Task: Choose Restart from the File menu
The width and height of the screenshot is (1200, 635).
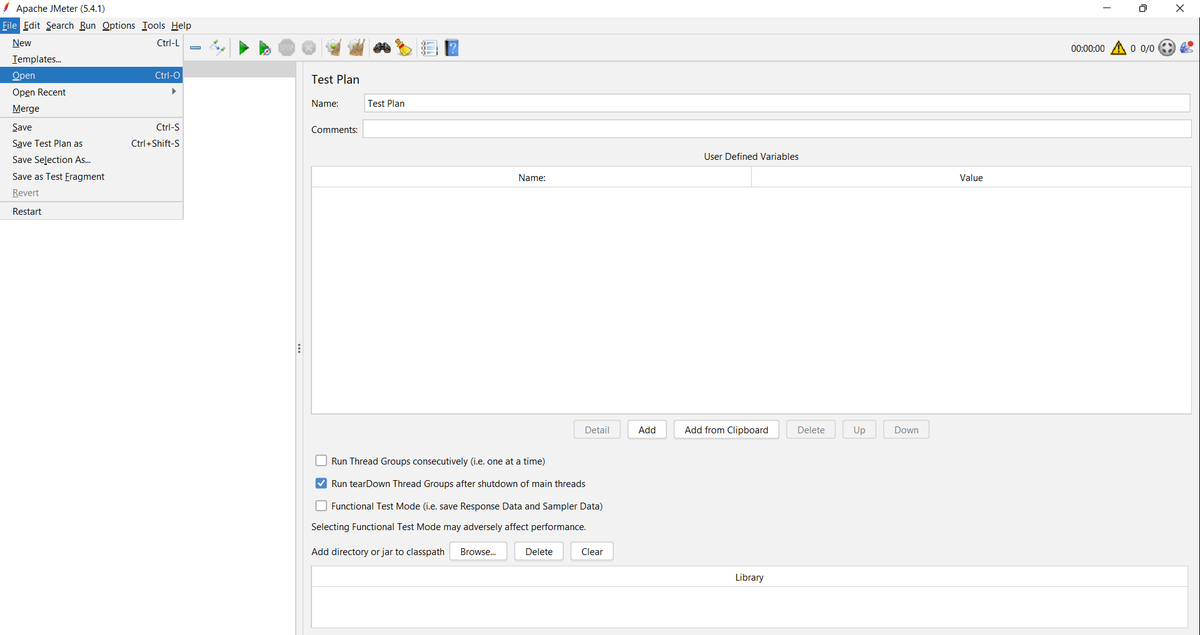Action: coord(92,211)
